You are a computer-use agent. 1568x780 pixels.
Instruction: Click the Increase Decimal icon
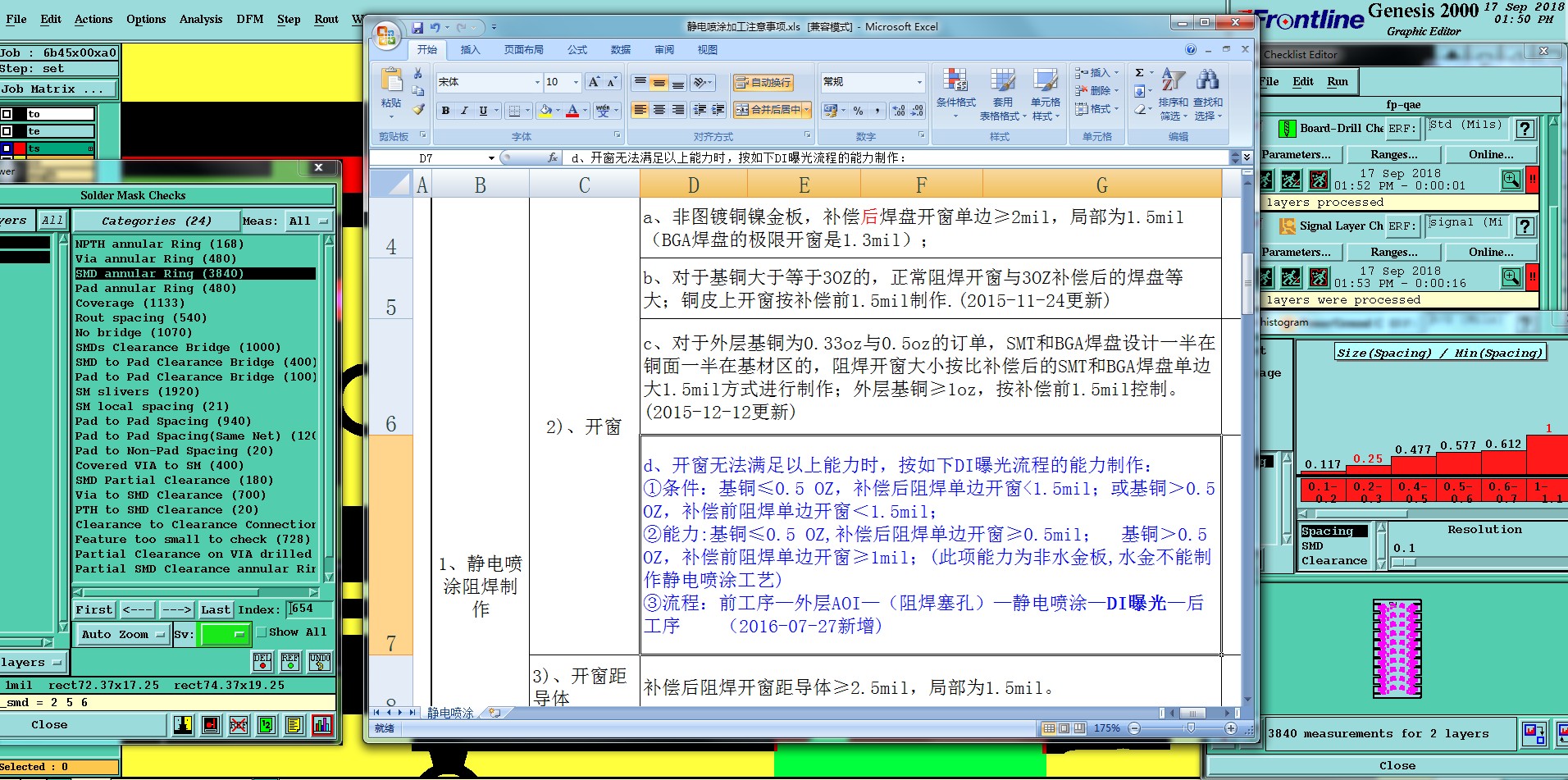(899, 111)
